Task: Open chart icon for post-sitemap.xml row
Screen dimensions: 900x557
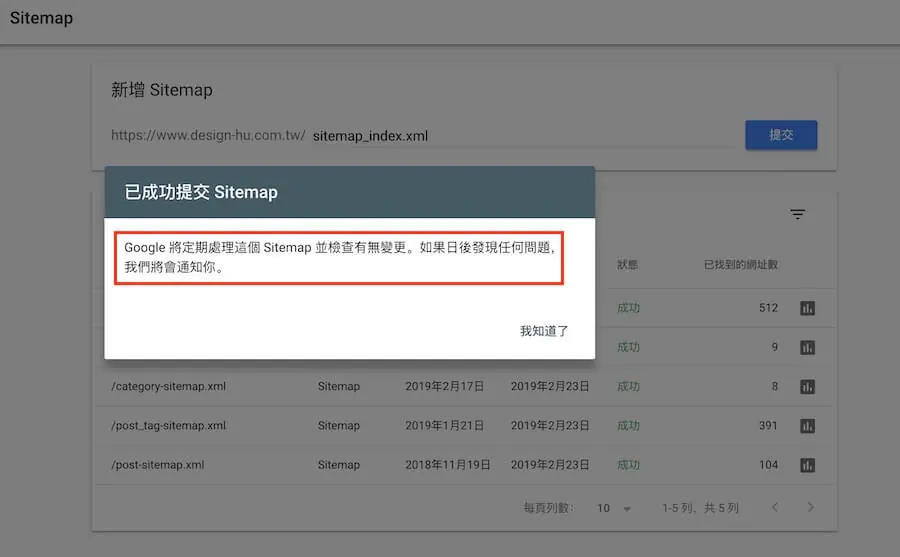Action: (807, 465)
